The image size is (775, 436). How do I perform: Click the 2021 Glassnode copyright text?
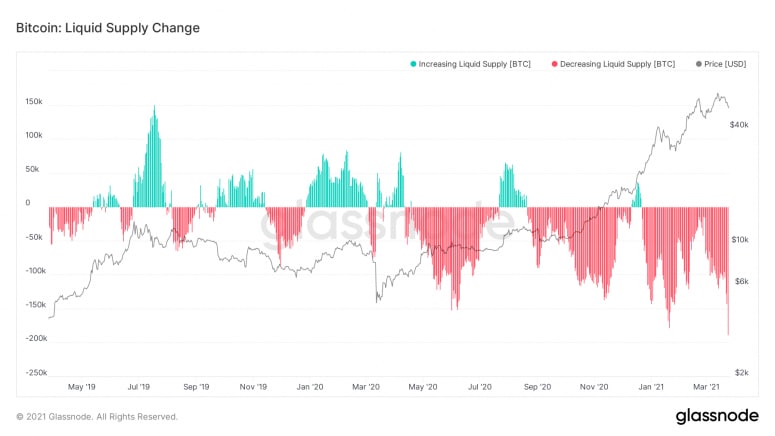(x=97, y=416)
